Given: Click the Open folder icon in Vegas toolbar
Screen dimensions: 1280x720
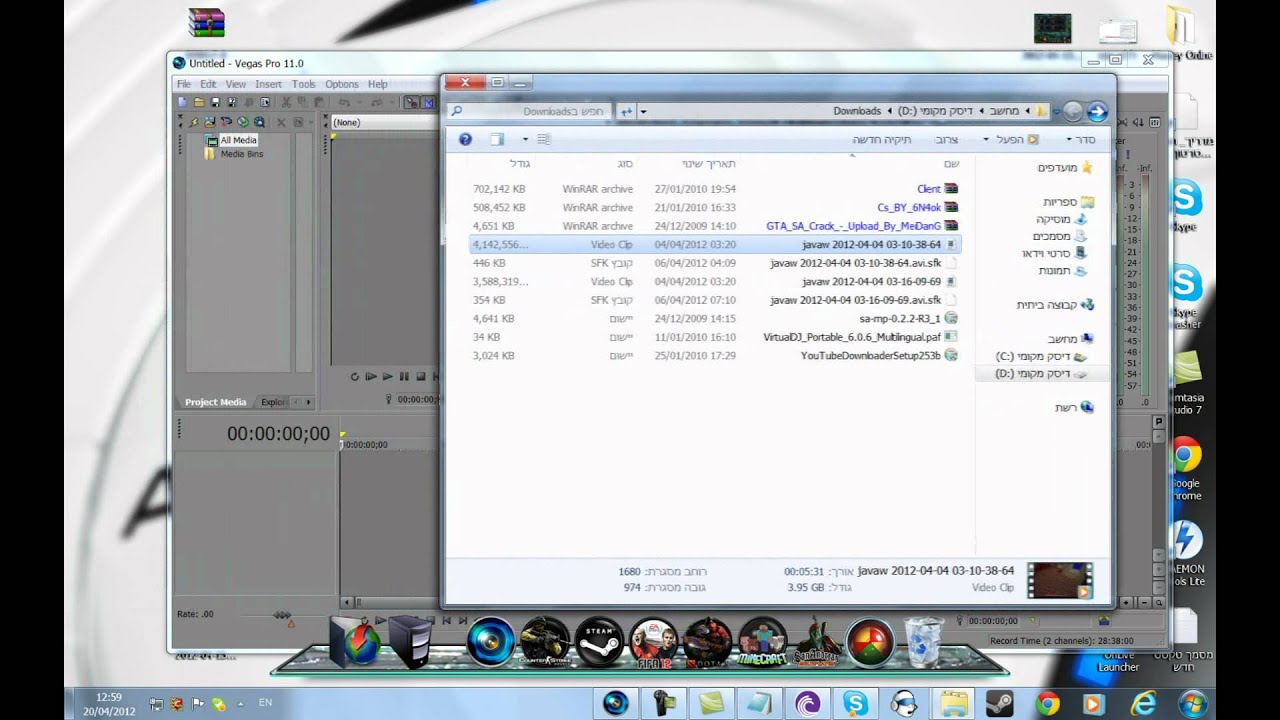Looking at the screenshot, I should (199, 102).
